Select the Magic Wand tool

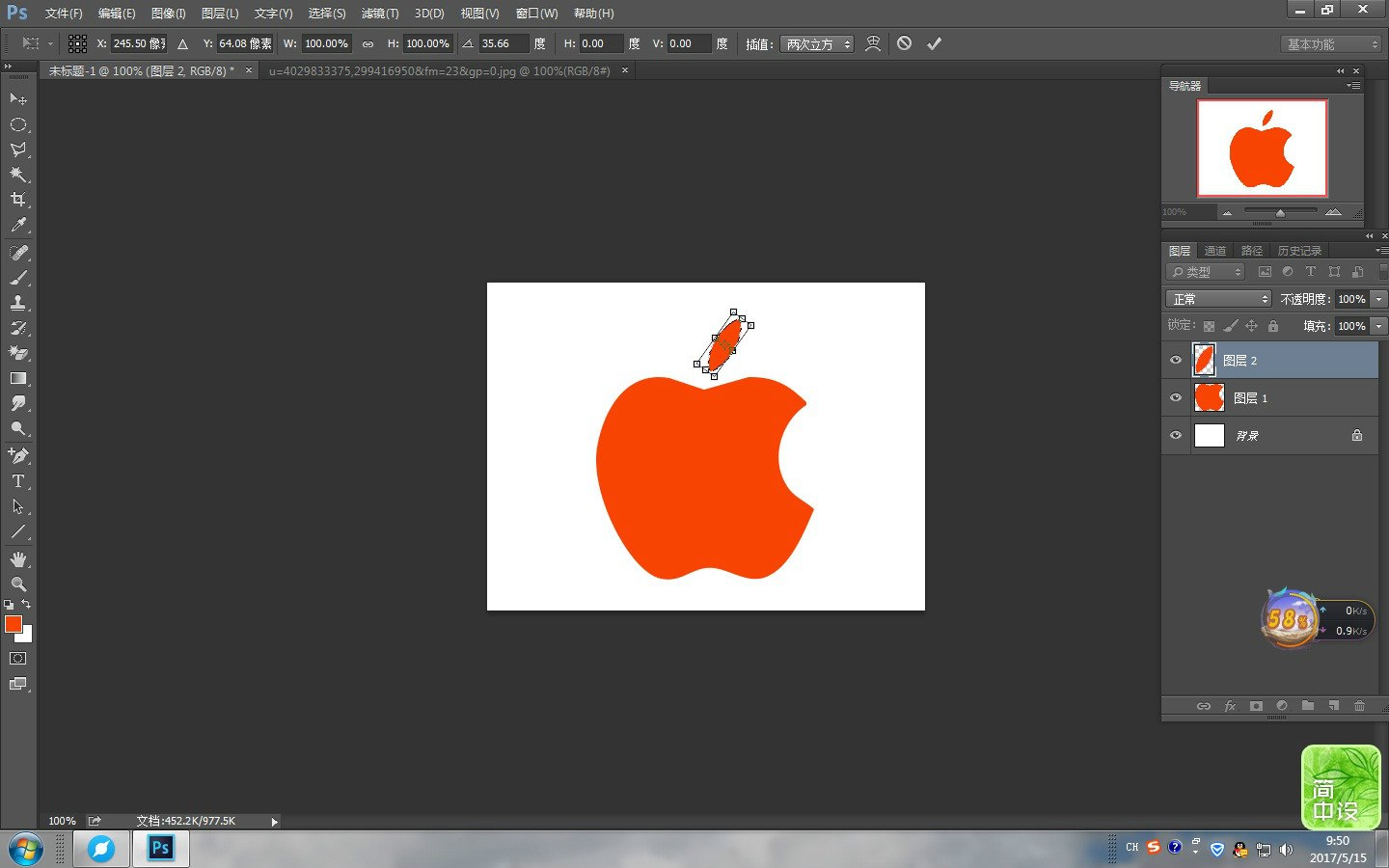18,175
